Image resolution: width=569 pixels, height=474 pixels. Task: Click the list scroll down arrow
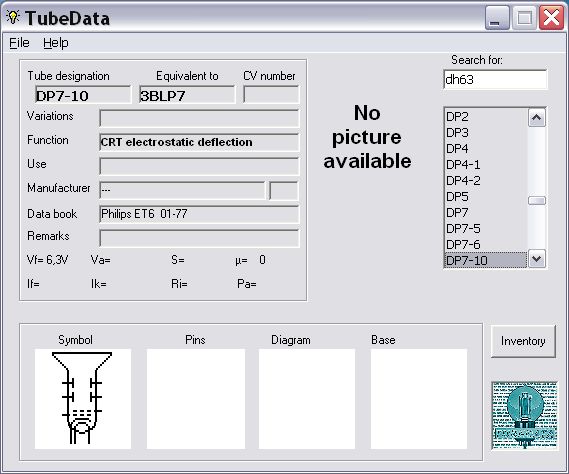tap(537, 259)
